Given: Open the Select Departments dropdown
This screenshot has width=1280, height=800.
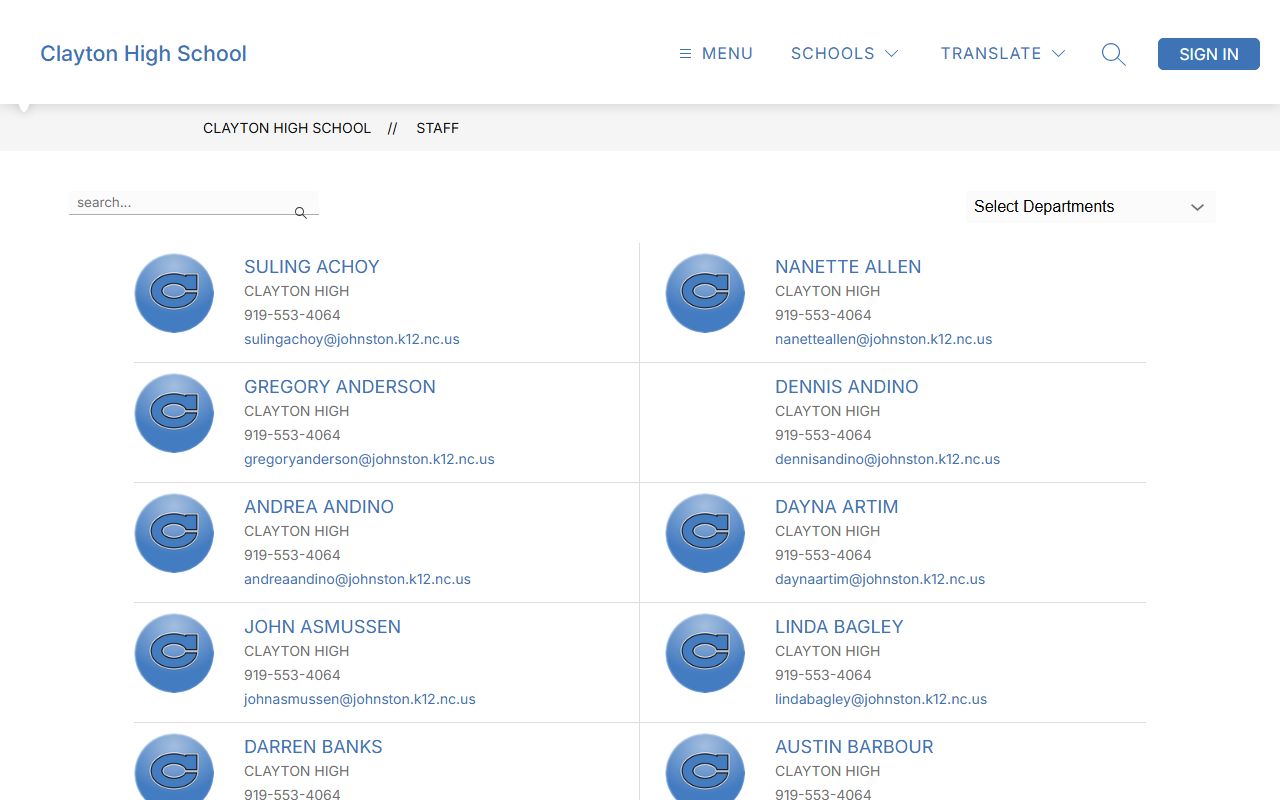Looking at the screenshot, I should [1091, 207].
